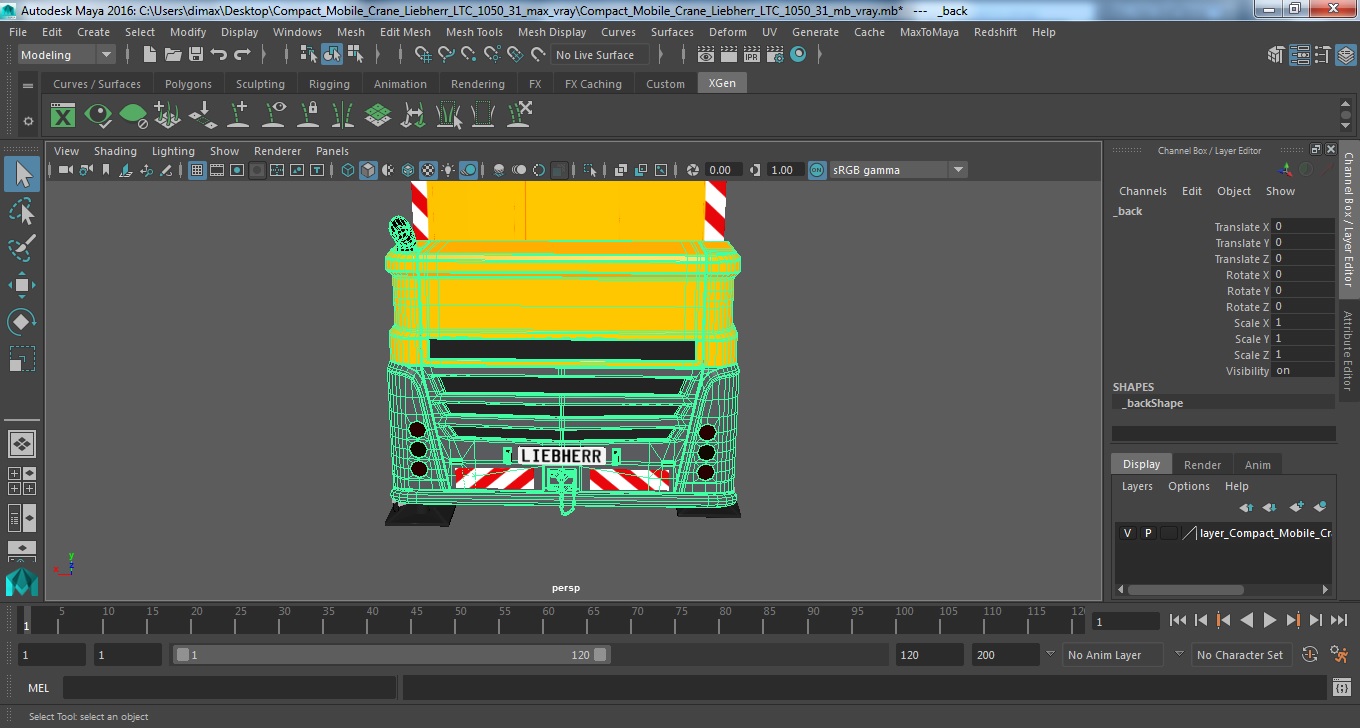This screenshot has width=1360, height=728.
Task: Click create new layer with selected icon
Action: [x=1320, y=507]
